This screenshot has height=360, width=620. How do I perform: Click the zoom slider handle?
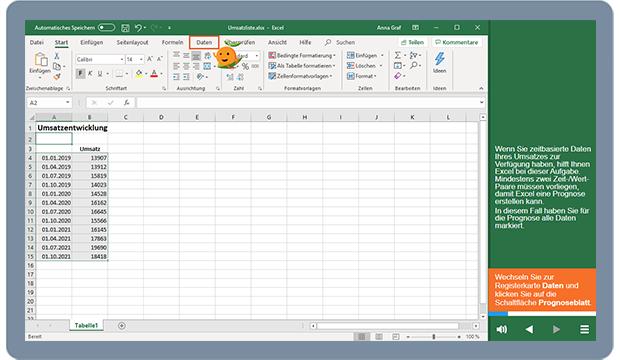tap(434, 337)
